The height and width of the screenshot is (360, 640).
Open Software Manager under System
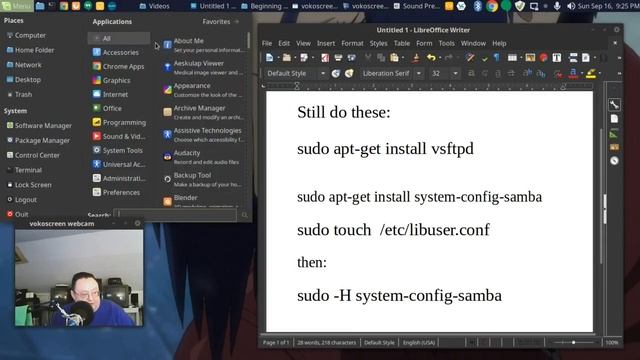tap(39, 126)
